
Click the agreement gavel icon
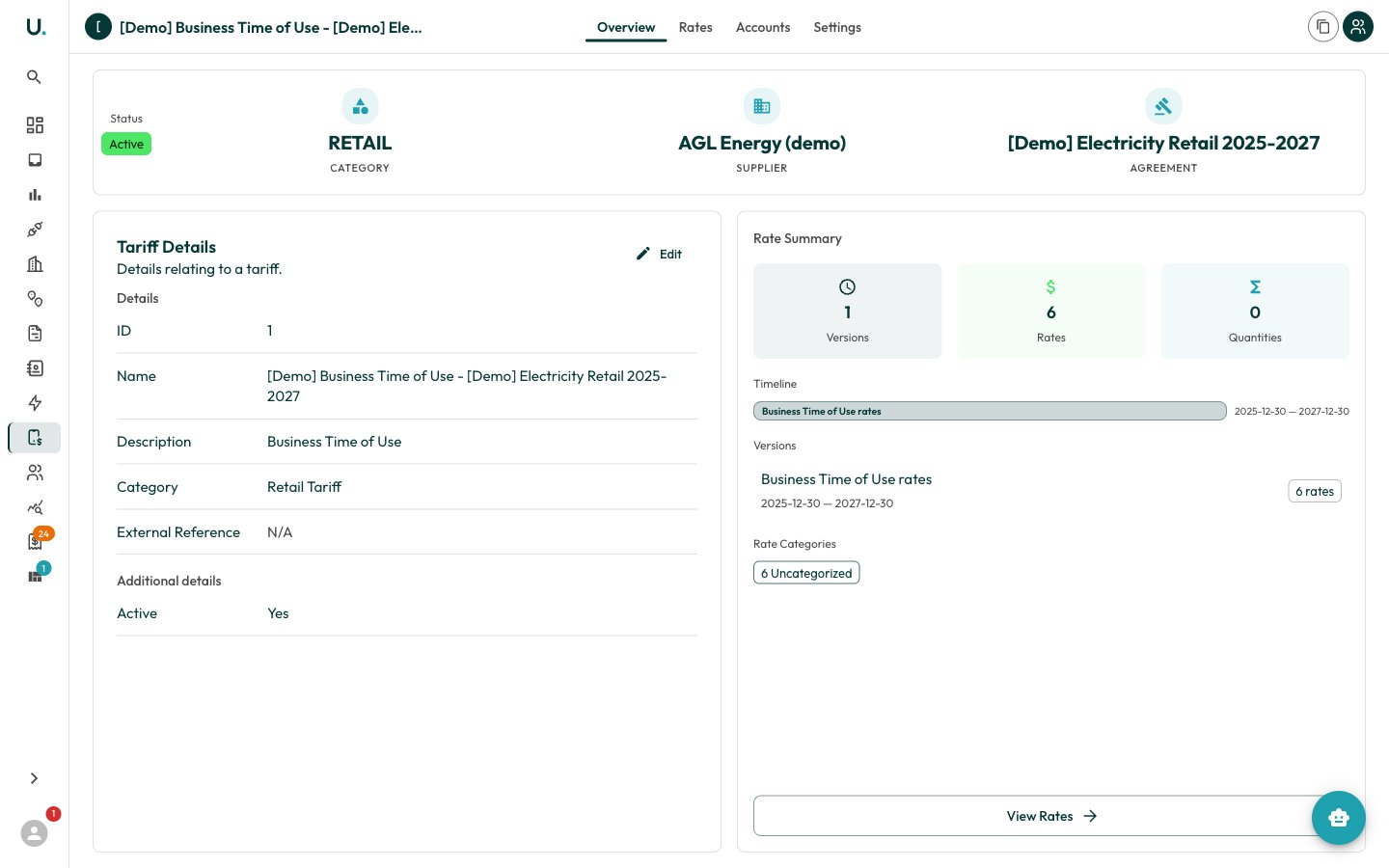pyautogui.click(x=1163, y=106)
